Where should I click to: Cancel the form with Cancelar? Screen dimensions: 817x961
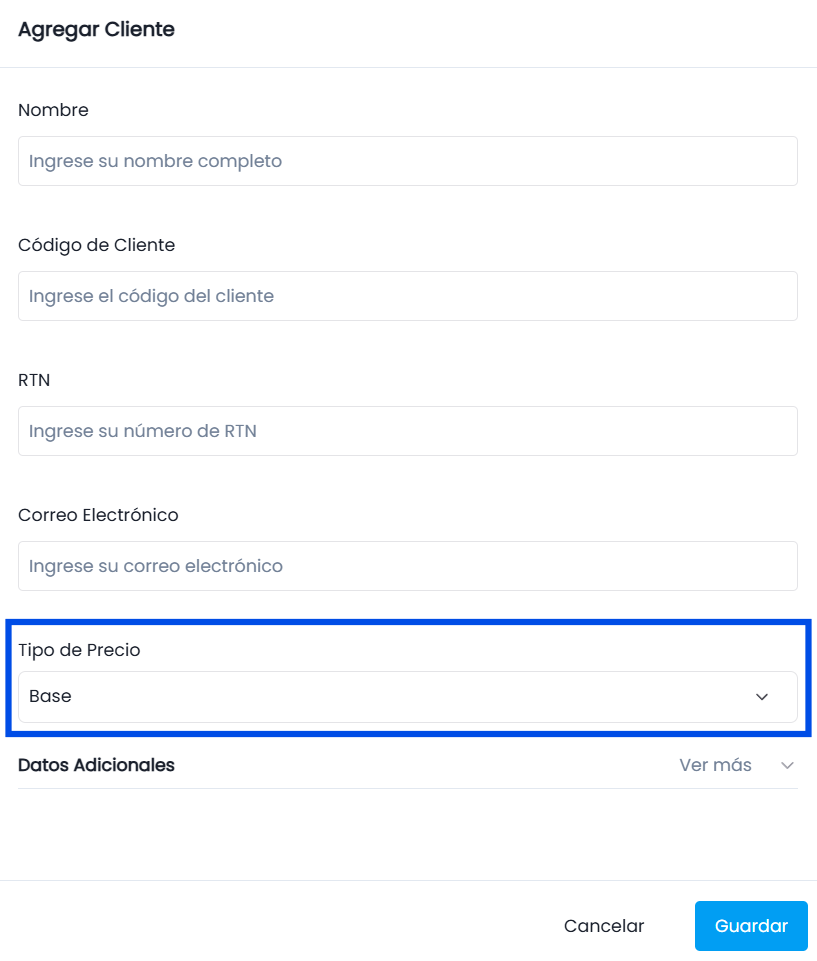click(x=604, y=925)
